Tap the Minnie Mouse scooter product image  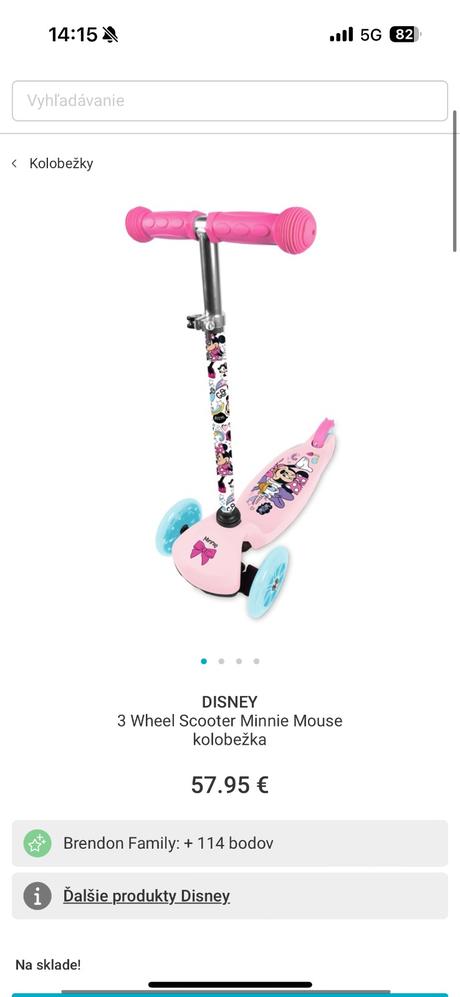tap(230, 412)
